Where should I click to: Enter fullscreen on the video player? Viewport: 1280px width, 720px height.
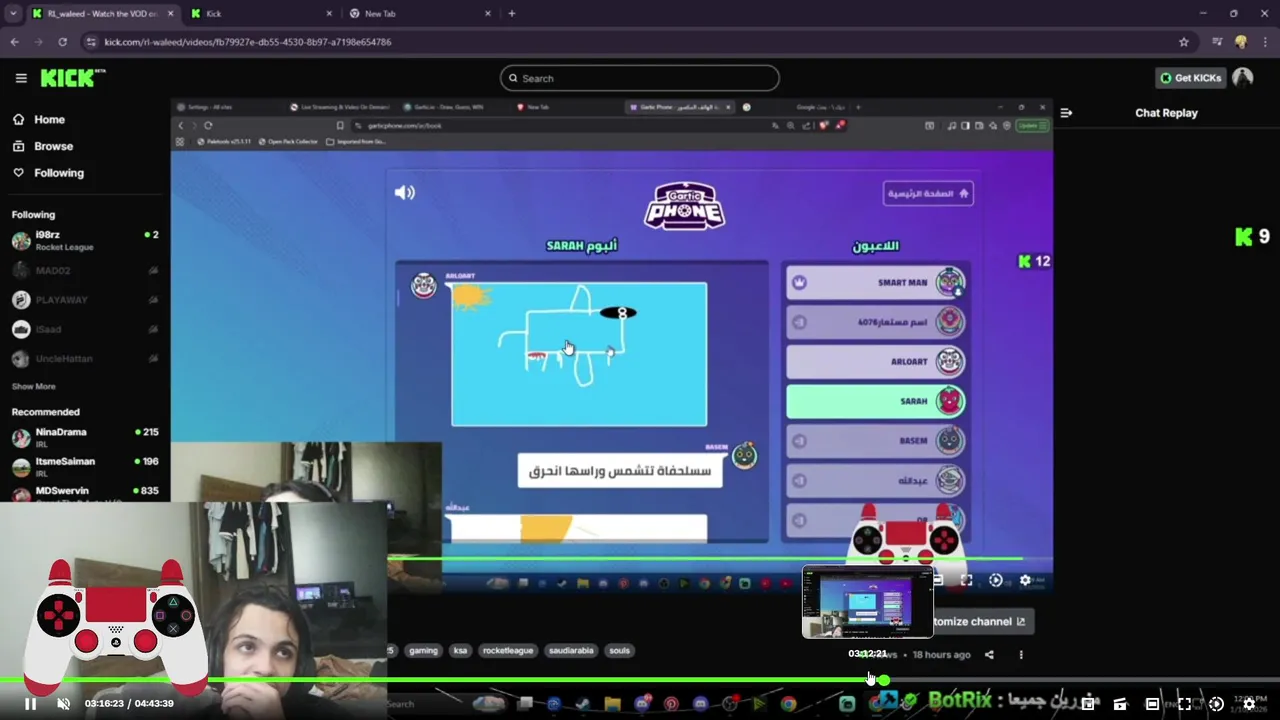click(1184, 704)
